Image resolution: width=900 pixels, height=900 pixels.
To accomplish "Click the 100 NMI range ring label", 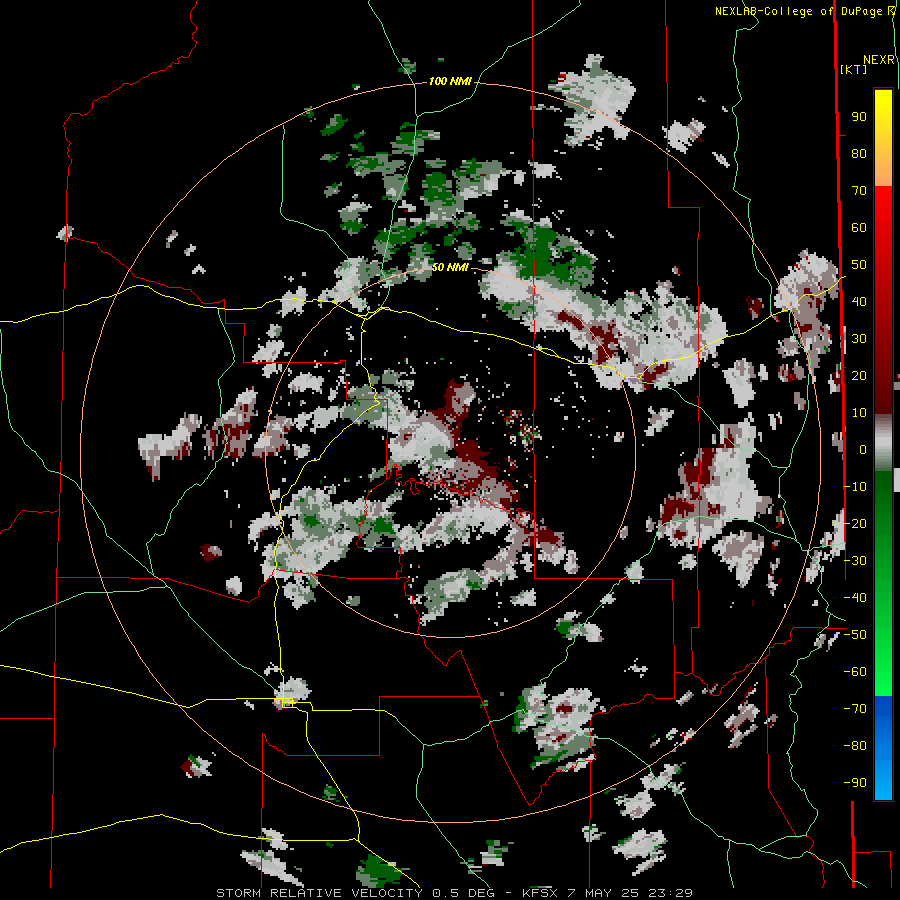I will [x=450, y=82].
